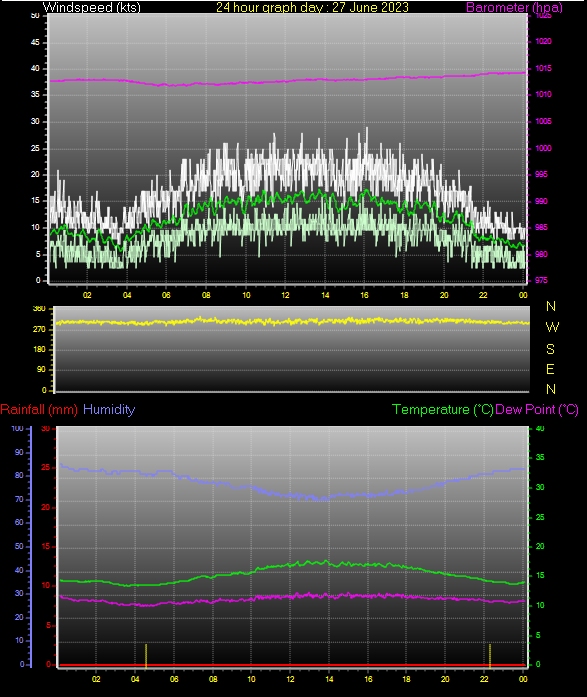Click the 24 hour graph day title
The image size is (587, 697).
coord(312,7)
